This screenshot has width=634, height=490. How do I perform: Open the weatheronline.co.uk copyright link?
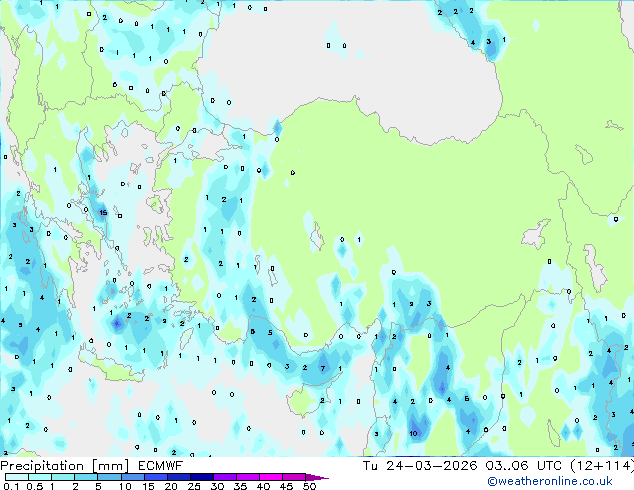[550, 481]
